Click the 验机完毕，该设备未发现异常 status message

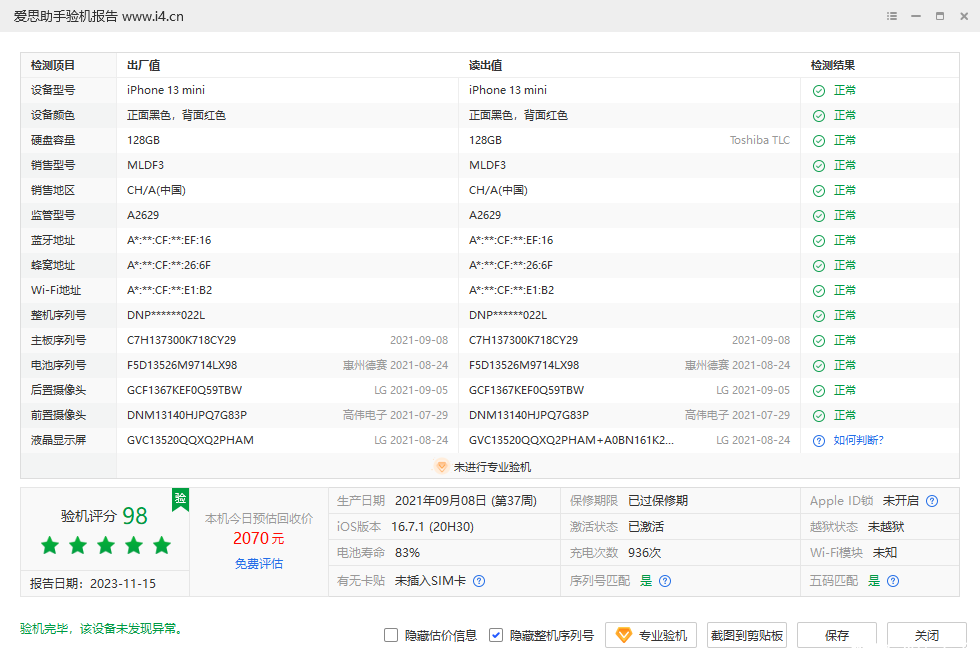click(103, 628)
